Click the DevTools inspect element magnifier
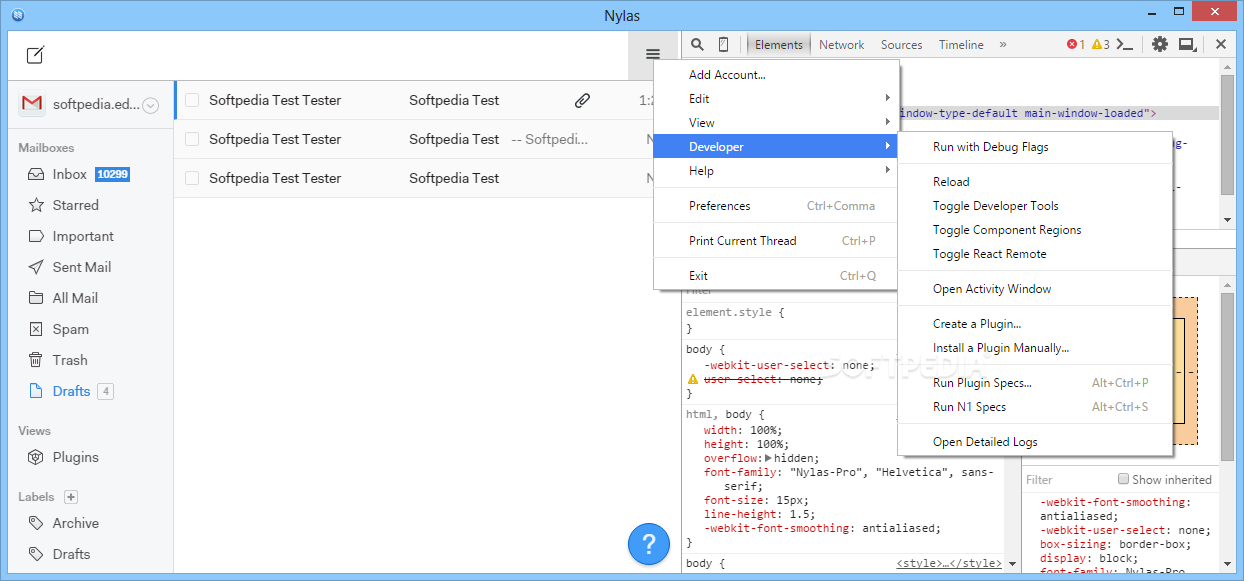1244x581 pixels. click(698, 44)
